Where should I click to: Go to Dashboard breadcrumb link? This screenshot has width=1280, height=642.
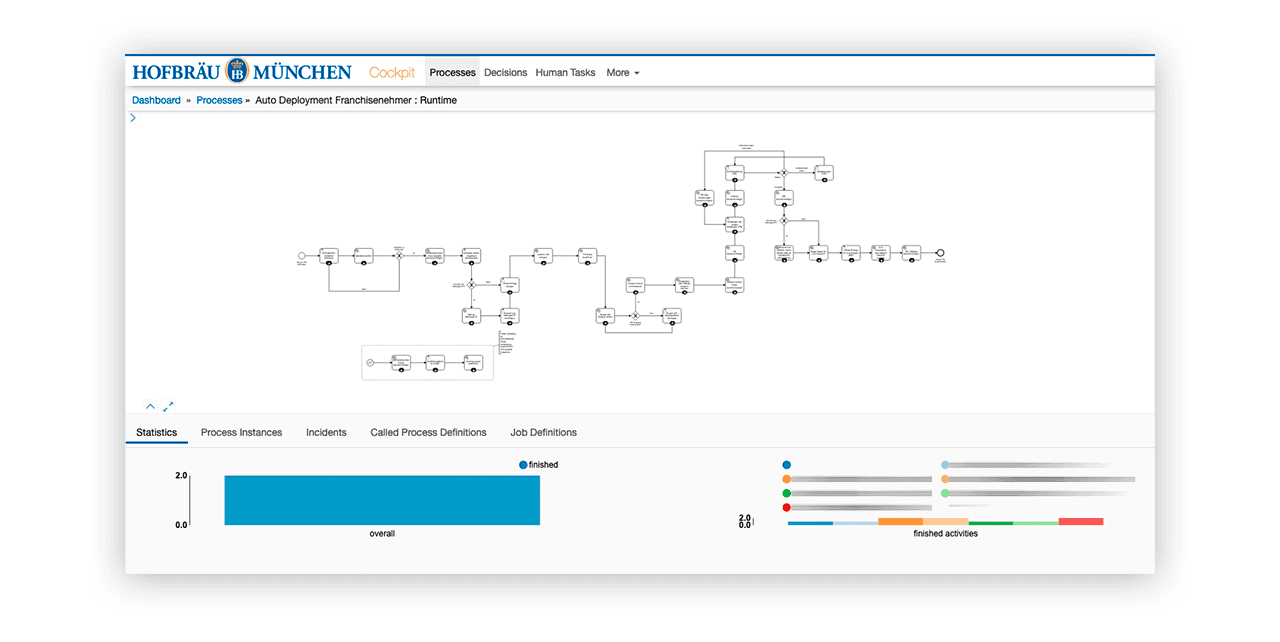[156, 100]
